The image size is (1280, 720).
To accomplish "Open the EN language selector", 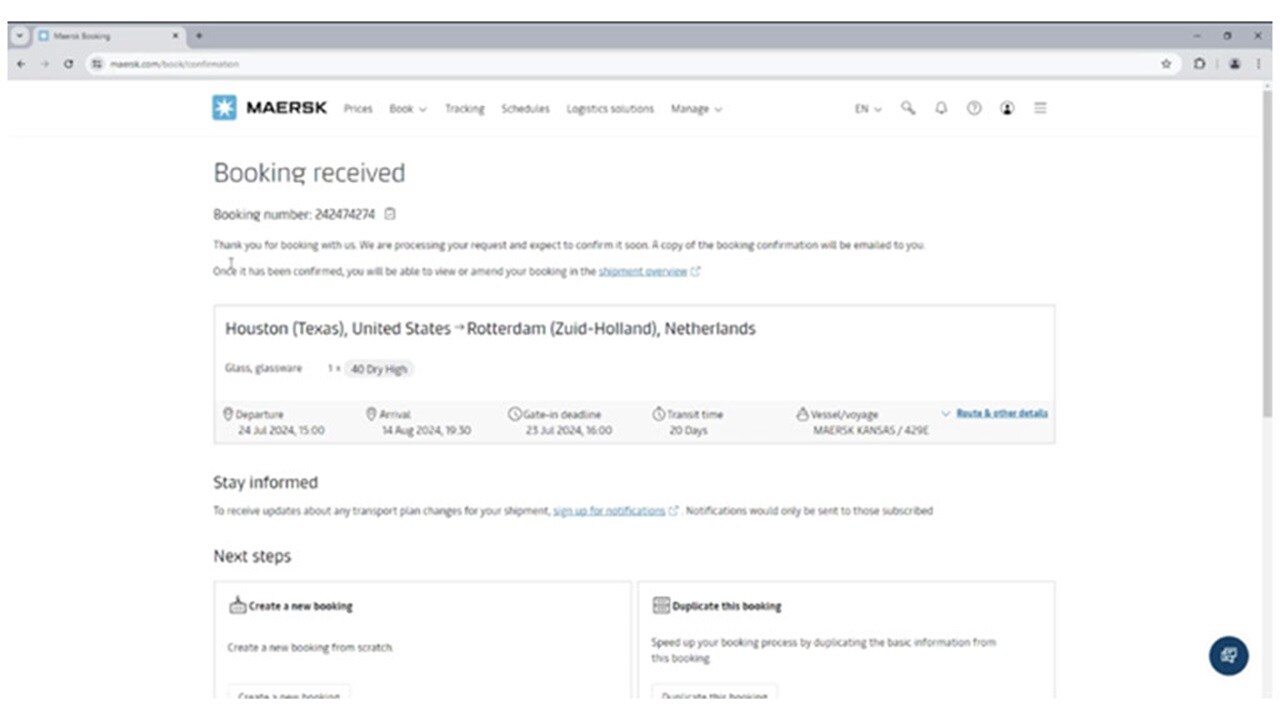I will point(867,109).
